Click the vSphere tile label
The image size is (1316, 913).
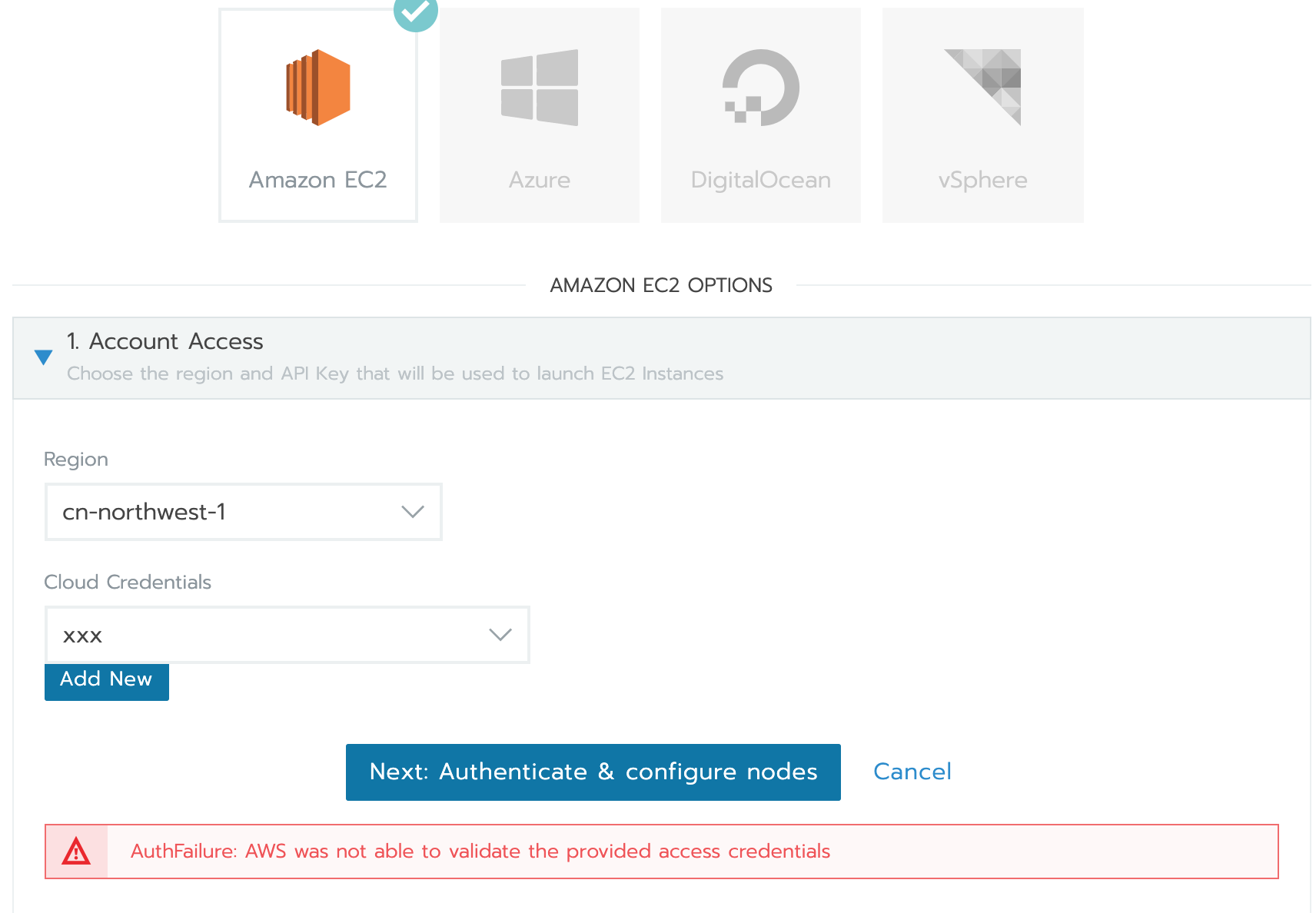pos(982,180)
